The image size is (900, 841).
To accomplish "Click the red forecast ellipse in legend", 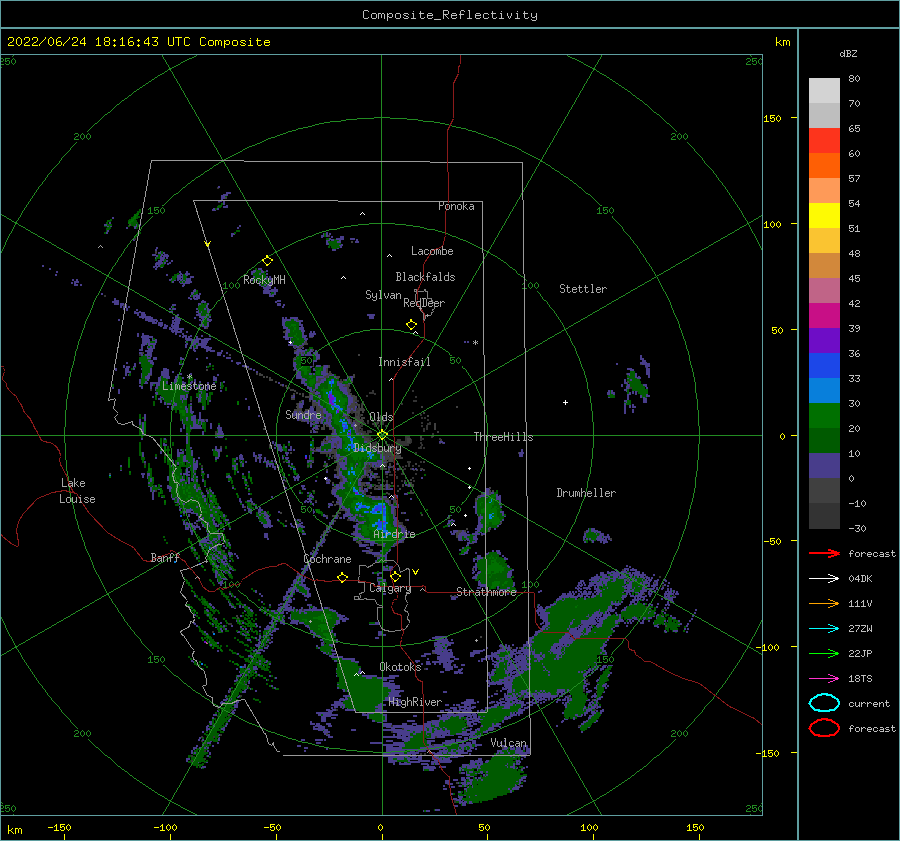I will pyautogui.click(x=824, y=728).
